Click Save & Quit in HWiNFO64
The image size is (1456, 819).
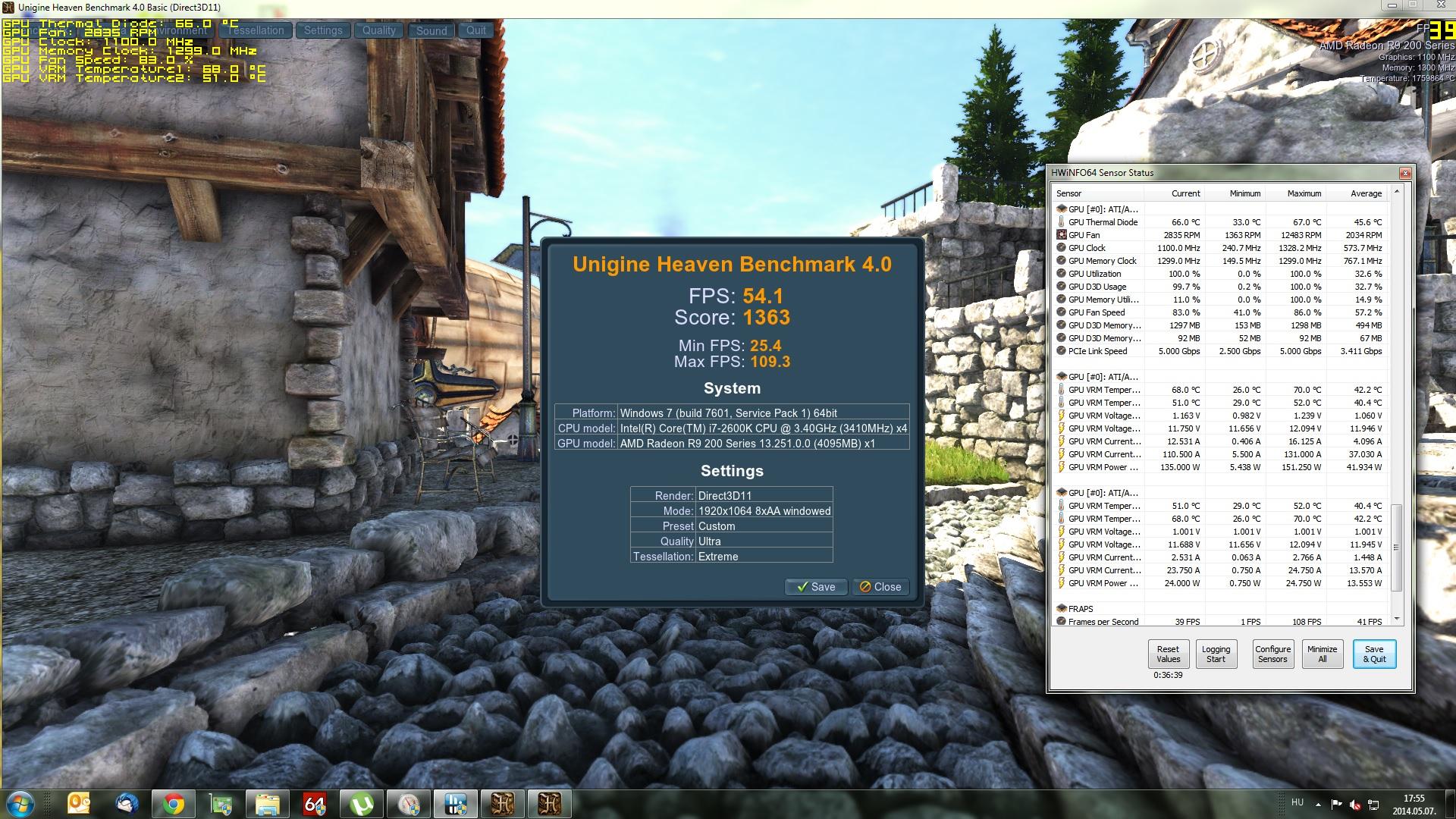click(x=1374, y=654)
